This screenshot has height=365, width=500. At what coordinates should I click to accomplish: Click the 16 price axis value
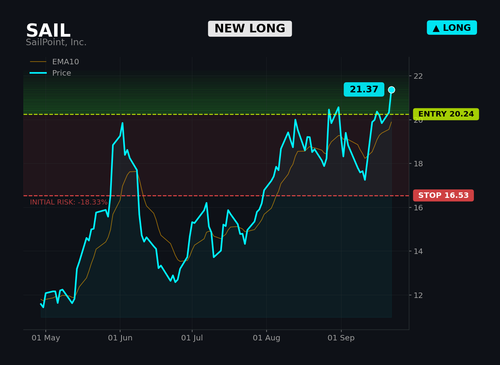[418, 208]
